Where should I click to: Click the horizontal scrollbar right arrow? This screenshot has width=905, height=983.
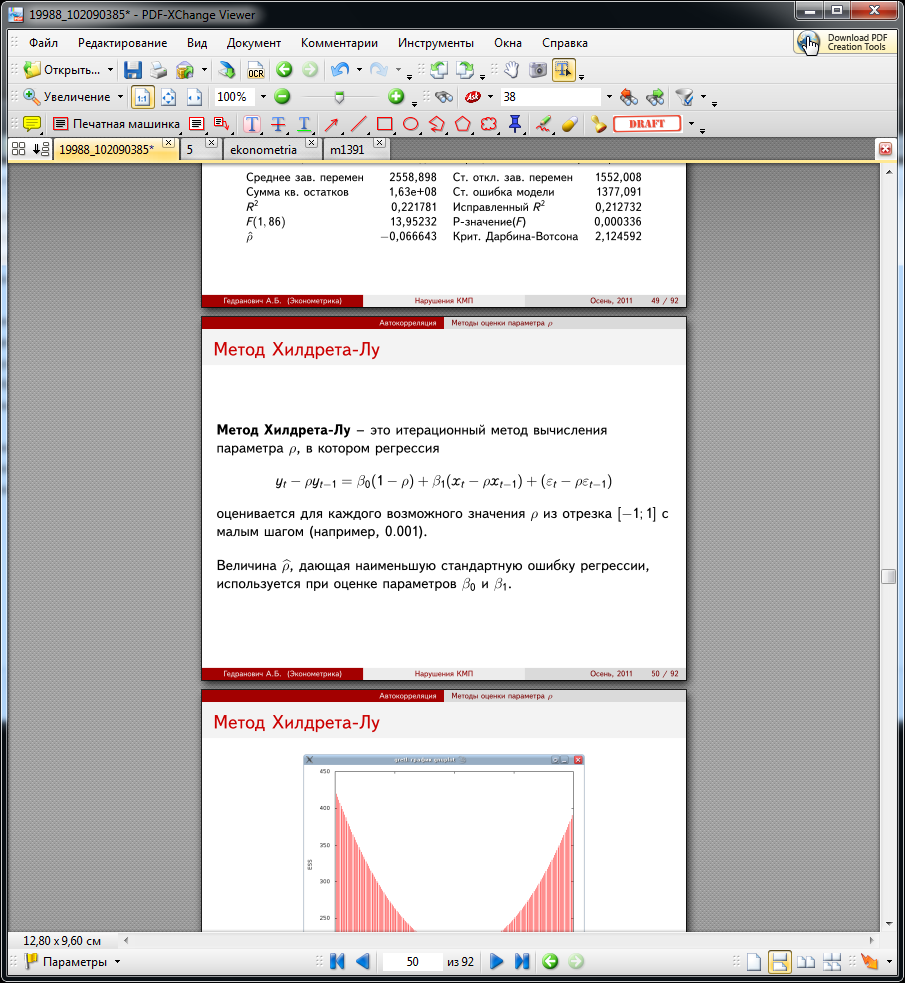[871, 940]
